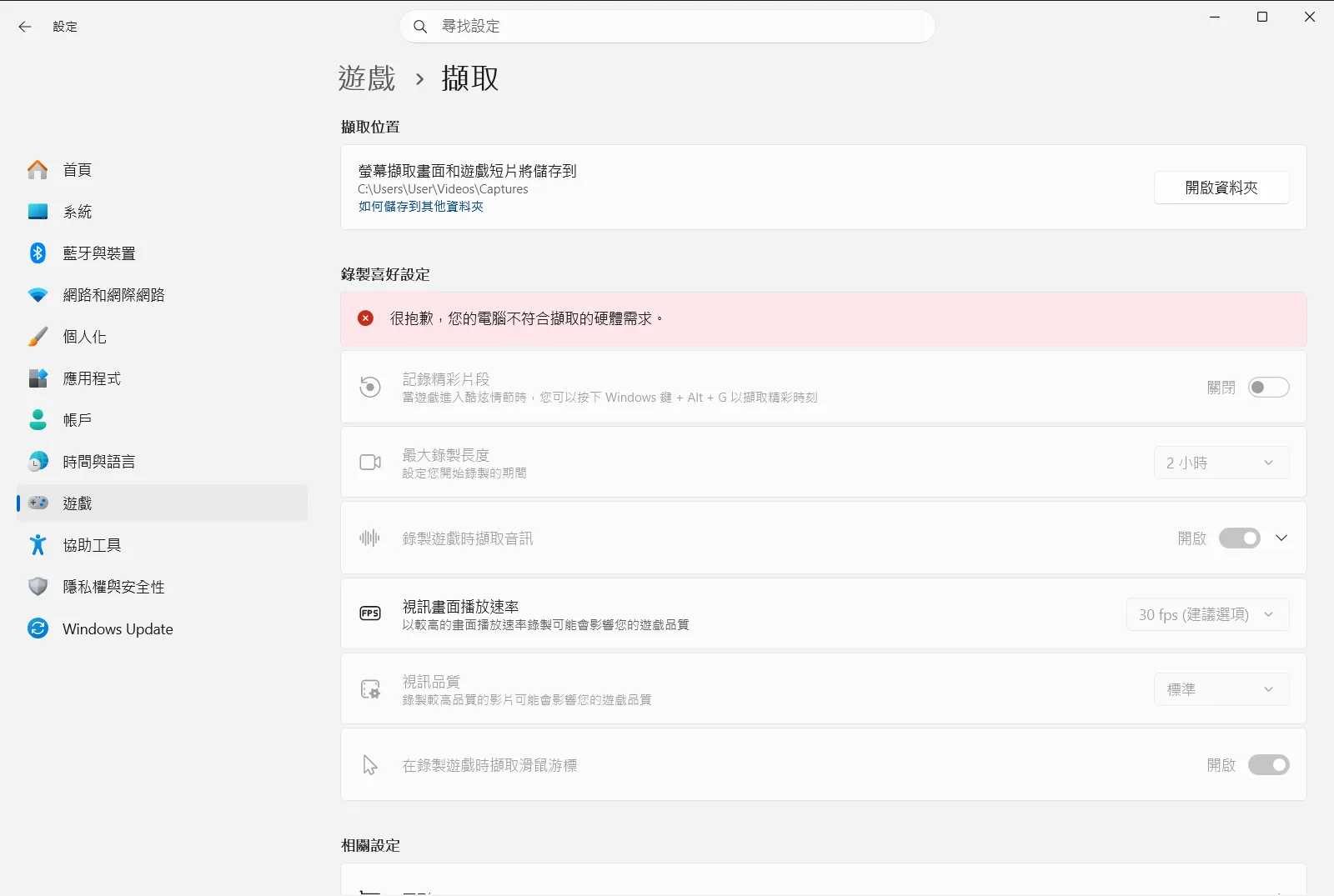Toggle the 在錄製遊戲時擷取滑鼠游標 switch
Viewport: 1334px width, 896px height.
coord(1268,765)
